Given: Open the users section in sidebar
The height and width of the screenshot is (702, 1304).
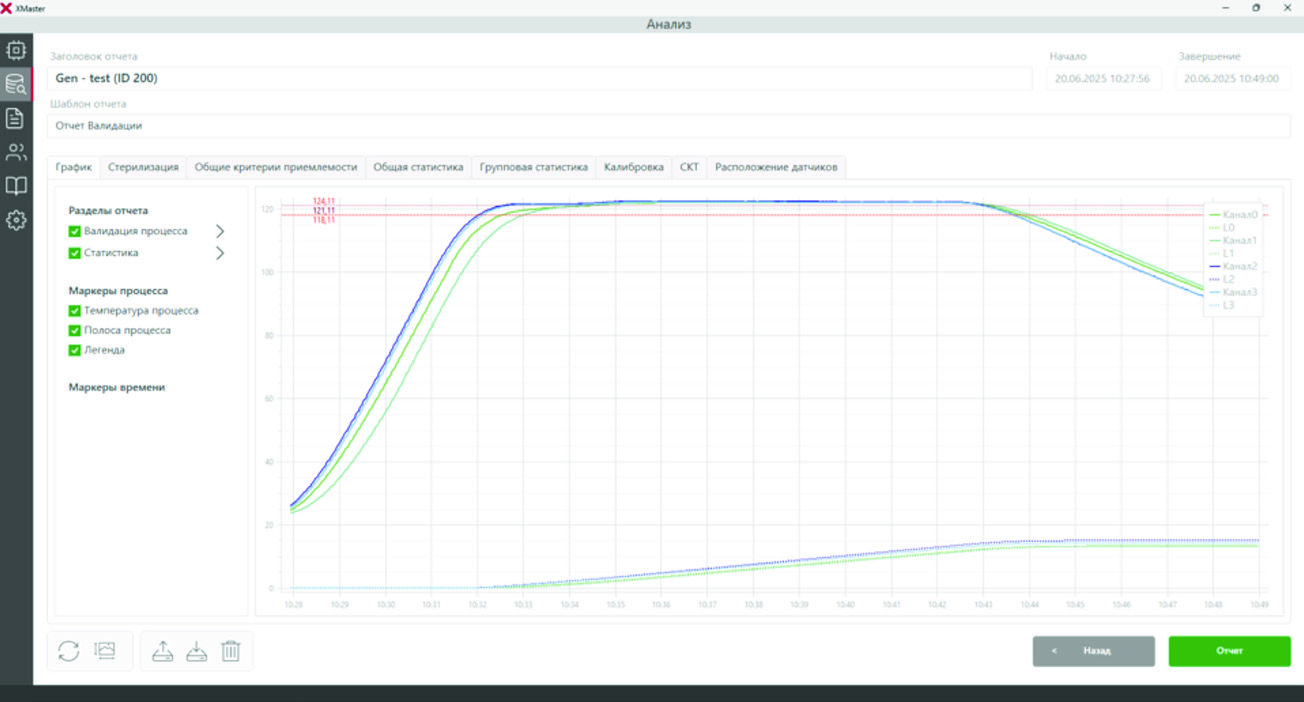Looking at the screenshot, I should click(16, 153).
